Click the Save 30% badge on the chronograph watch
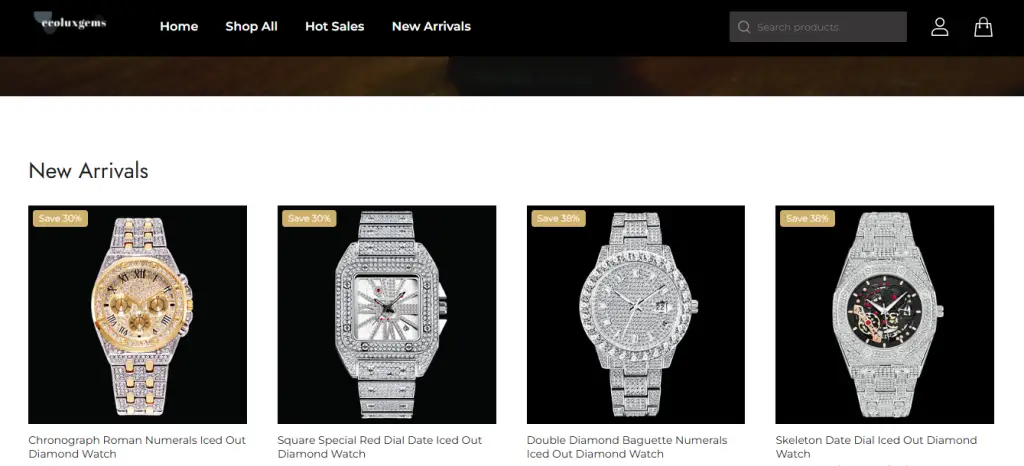 (x=60, y=219)
